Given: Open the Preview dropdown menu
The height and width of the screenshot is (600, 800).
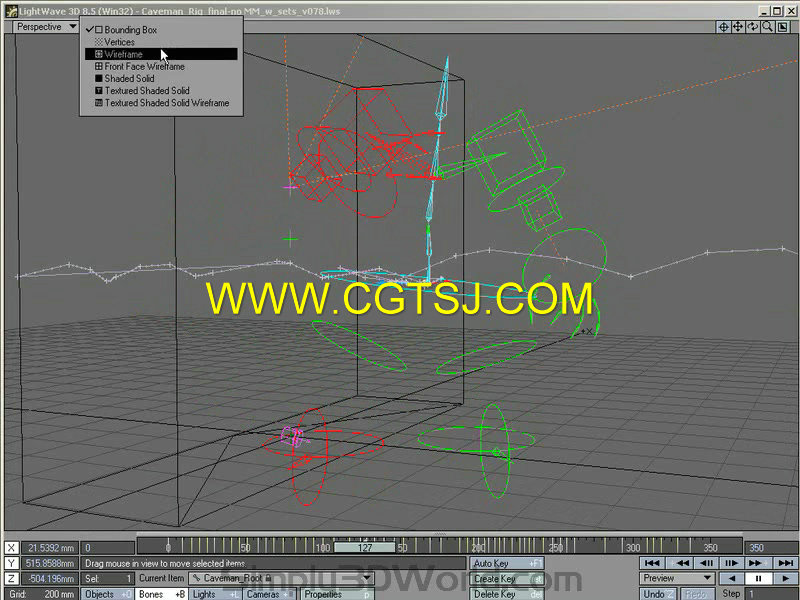Looking at the screenshot, I should [677, 578].
